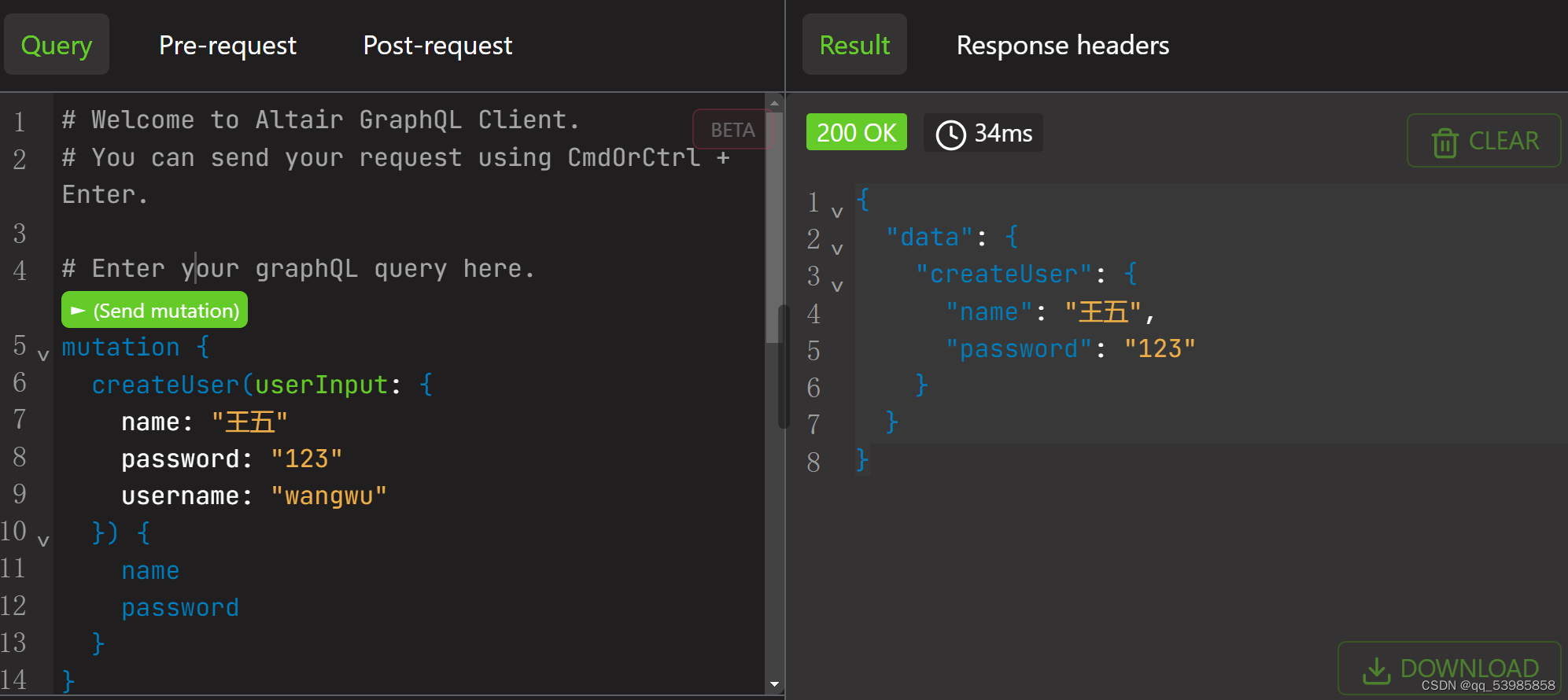Select the Result tab

[854, 45]
